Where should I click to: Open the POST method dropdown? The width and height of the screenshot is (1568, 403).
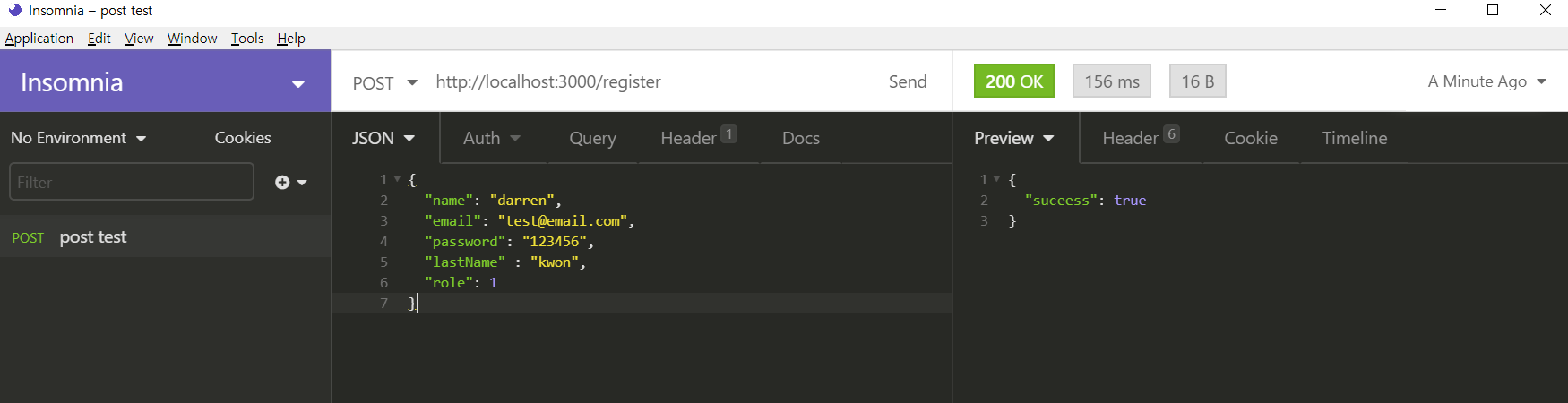click(x=385, y=82)
